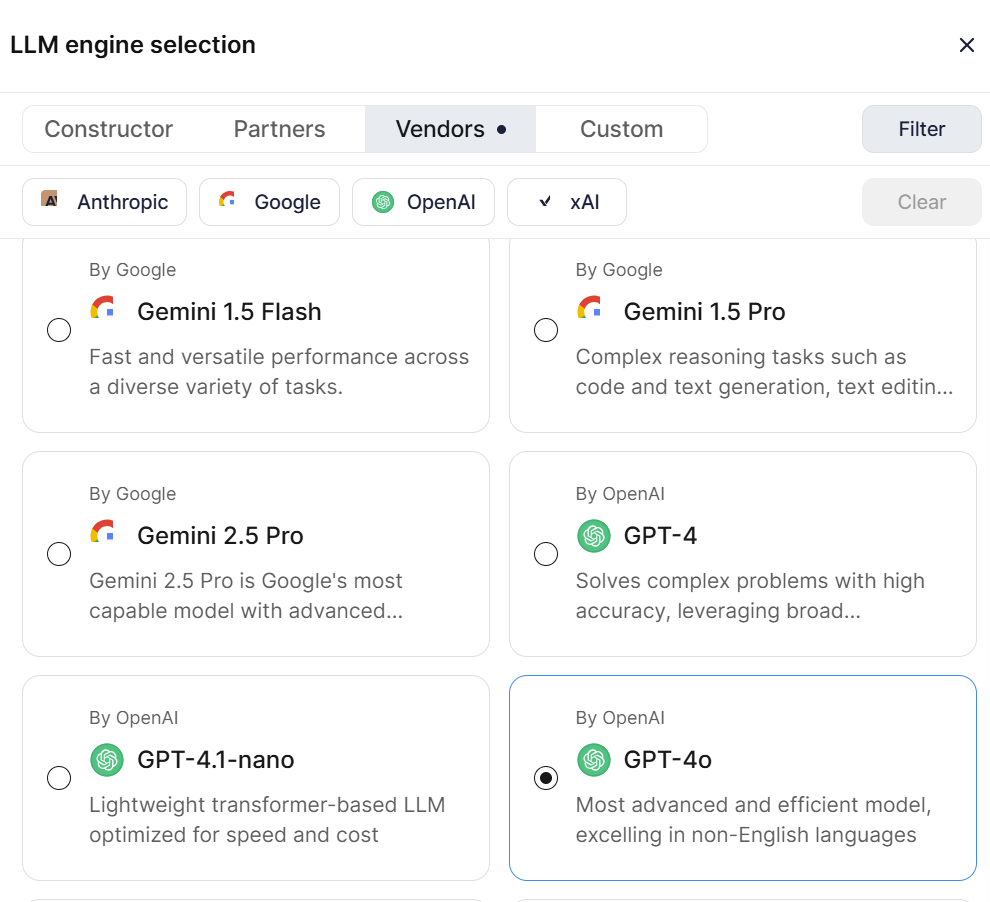The width and height of the screenshot is (990, 902).
Task: Click the OpenAI logo on GPT-4.1-nano card
Action: click(x=107, y=760)
